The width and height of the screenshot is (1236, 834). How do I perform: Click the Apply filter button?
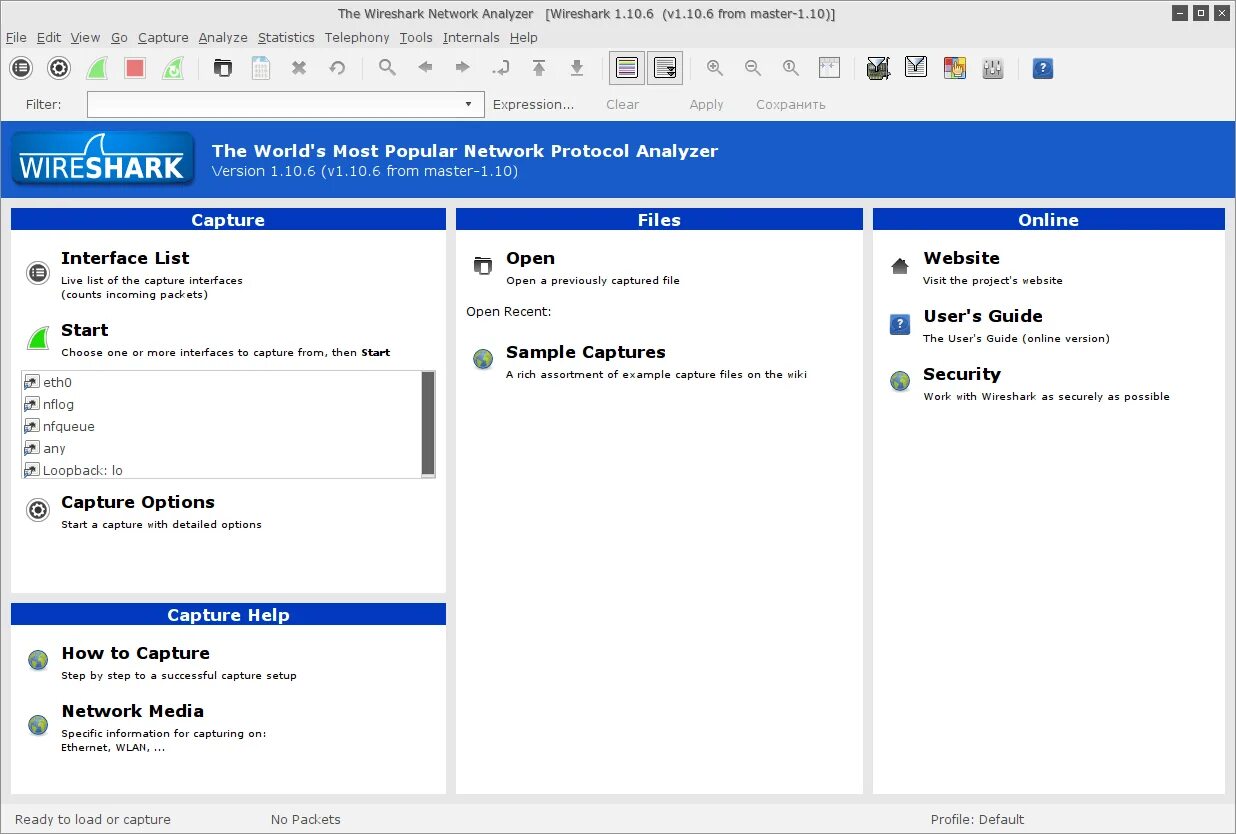pos(706,104)
